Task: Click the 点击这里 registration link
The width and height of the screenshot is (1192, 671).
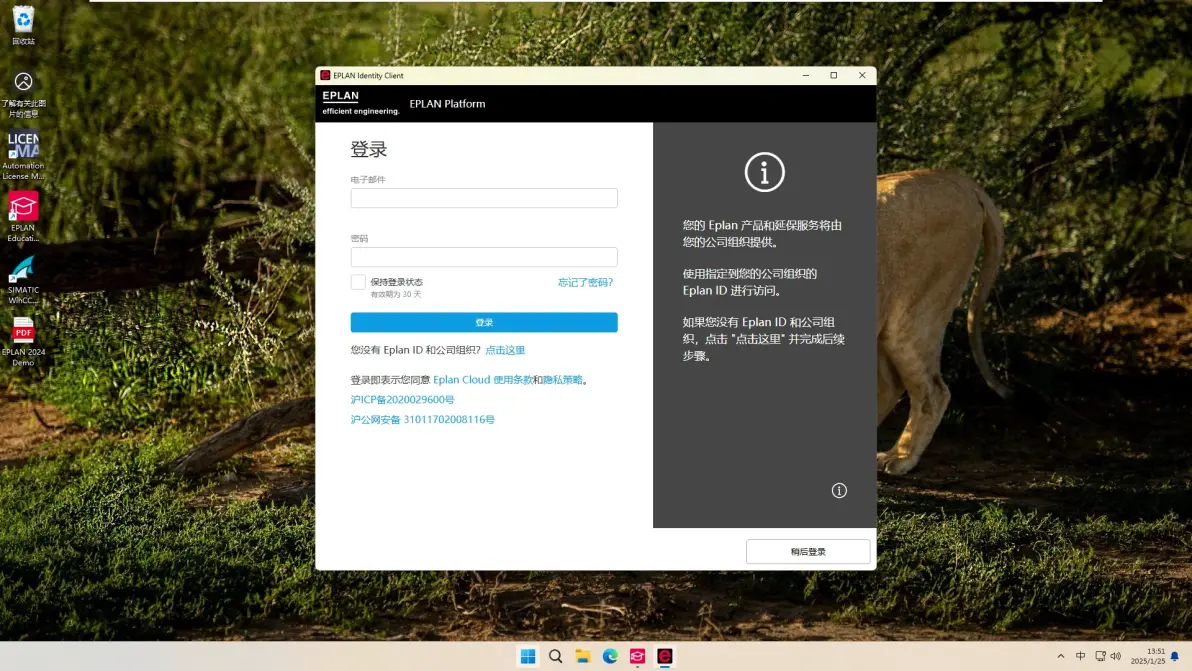Action: pos(505,350)
